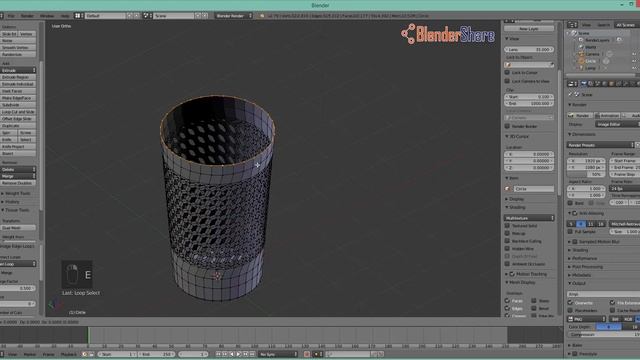Image resolution: width=640 pixels, height=360 pixels.
Task: Click the World icon in Outliner
Action: (x=581, y=47)
